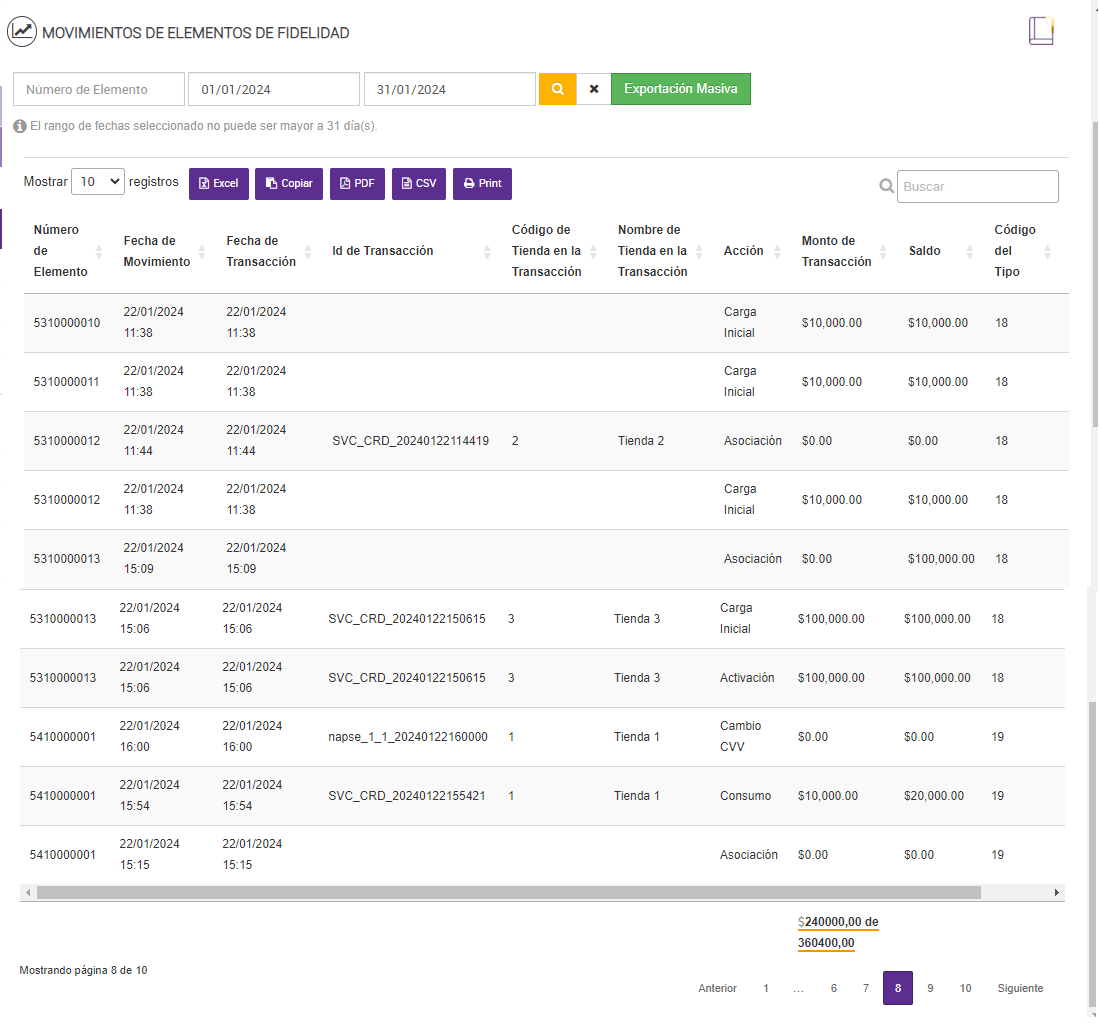Sort by Fecha de Movimiento column
Screen dimensions: 1099x1030
pyautogui.click(x=163, y=251)
